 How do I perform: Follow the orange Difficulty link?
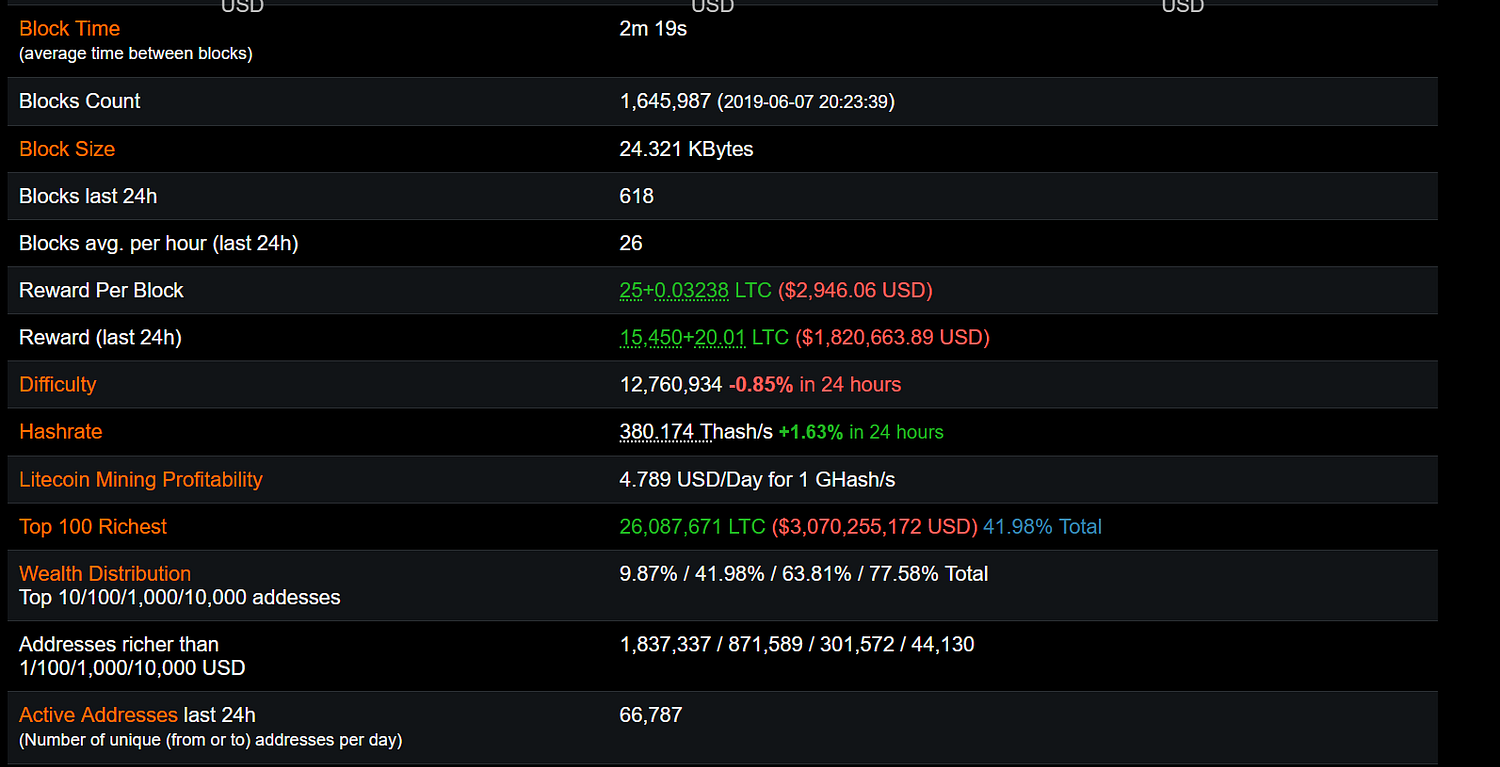click(x=58, y=384)
